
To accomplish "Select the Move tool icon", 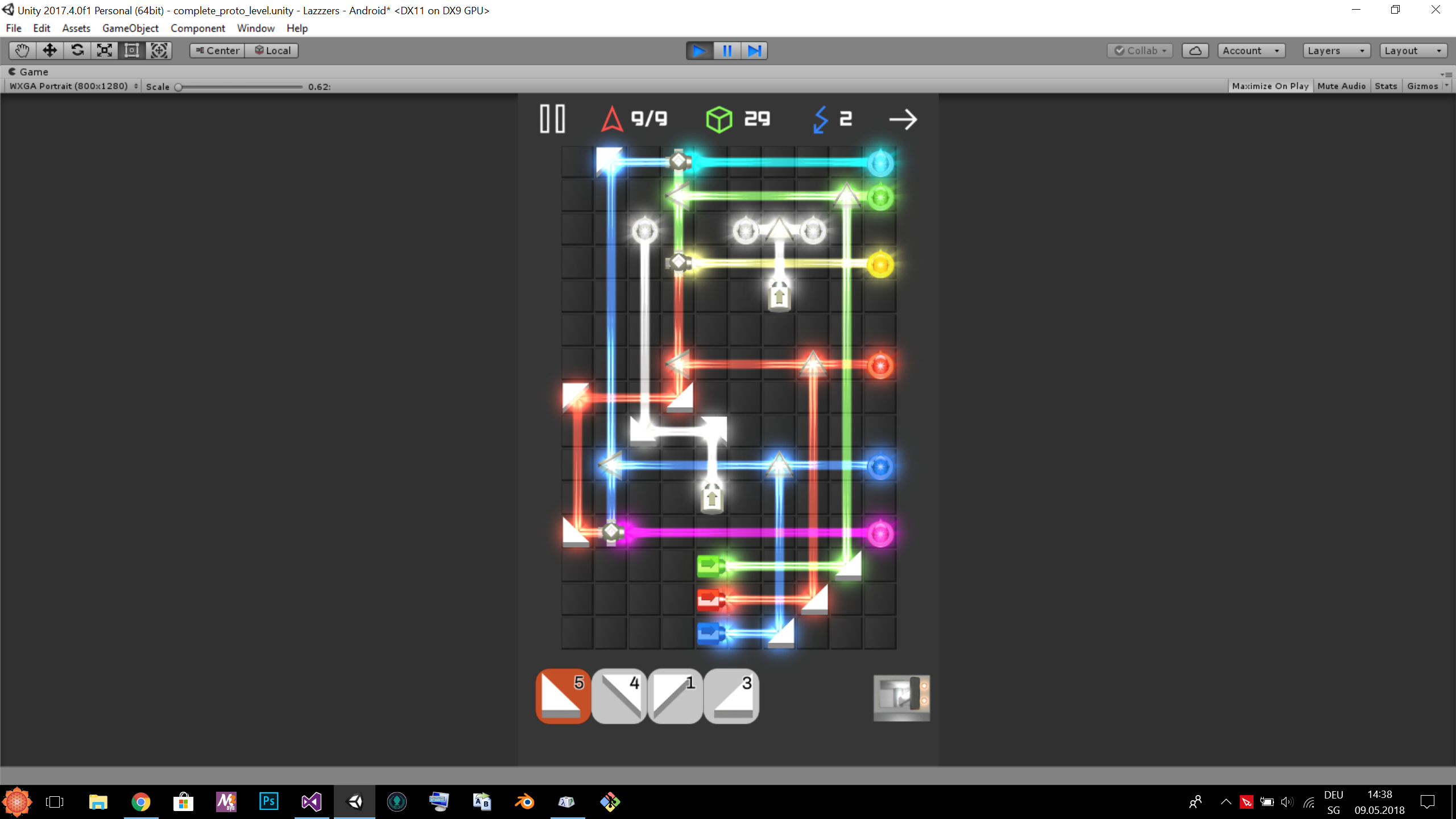I will tap(49, 51).
